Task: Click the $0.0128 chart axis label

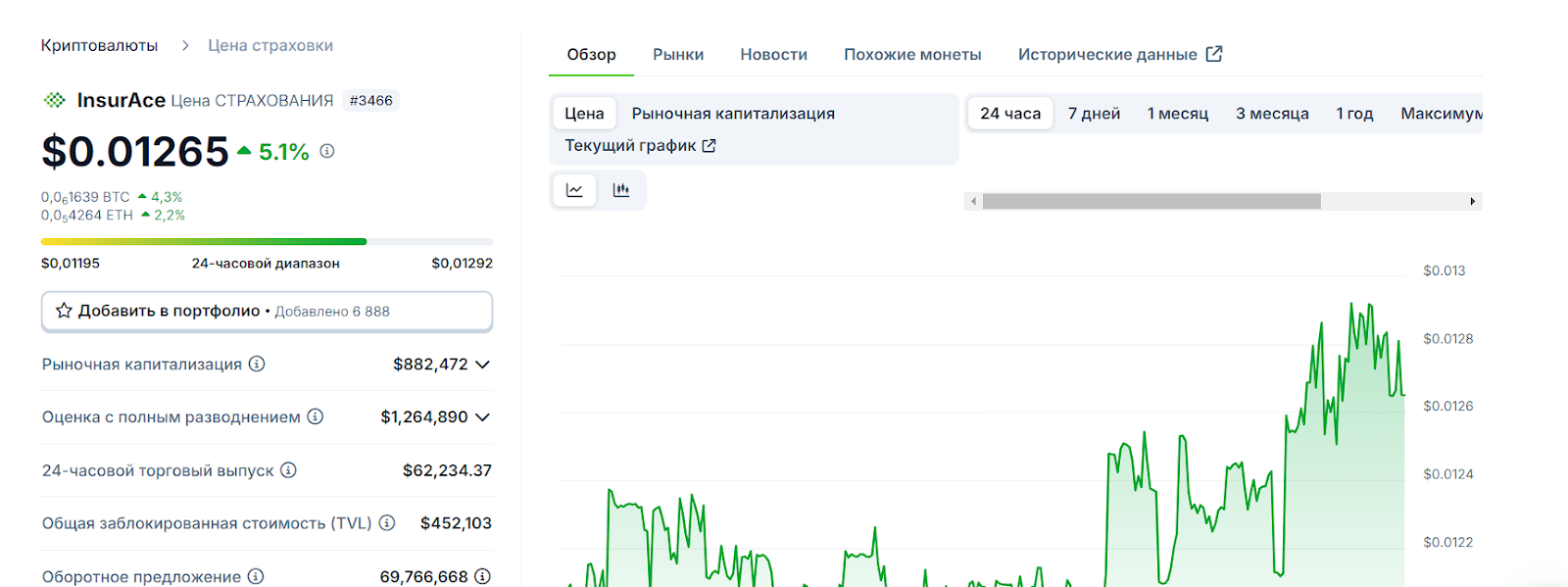Action: coord(1448,338)
